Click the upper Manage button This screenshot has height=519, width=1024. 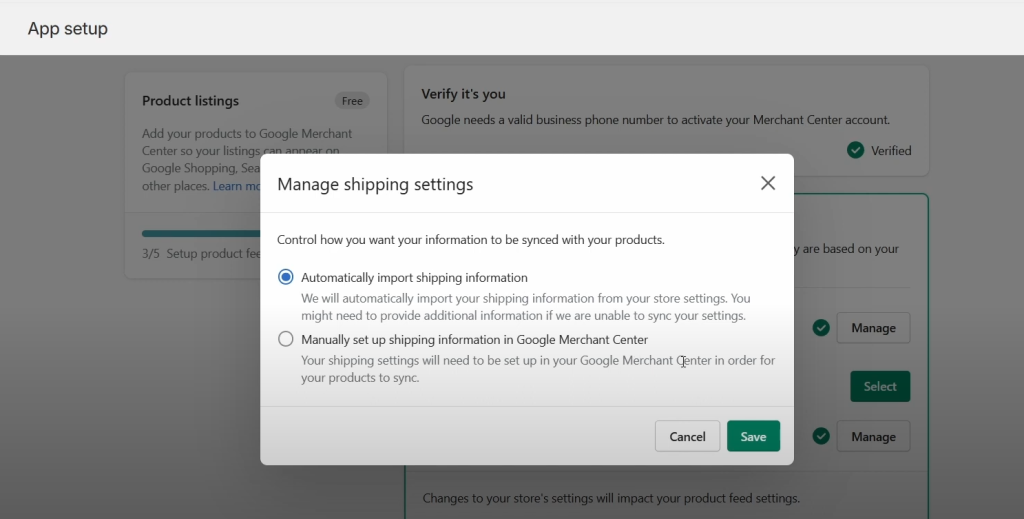click(873, 328)
